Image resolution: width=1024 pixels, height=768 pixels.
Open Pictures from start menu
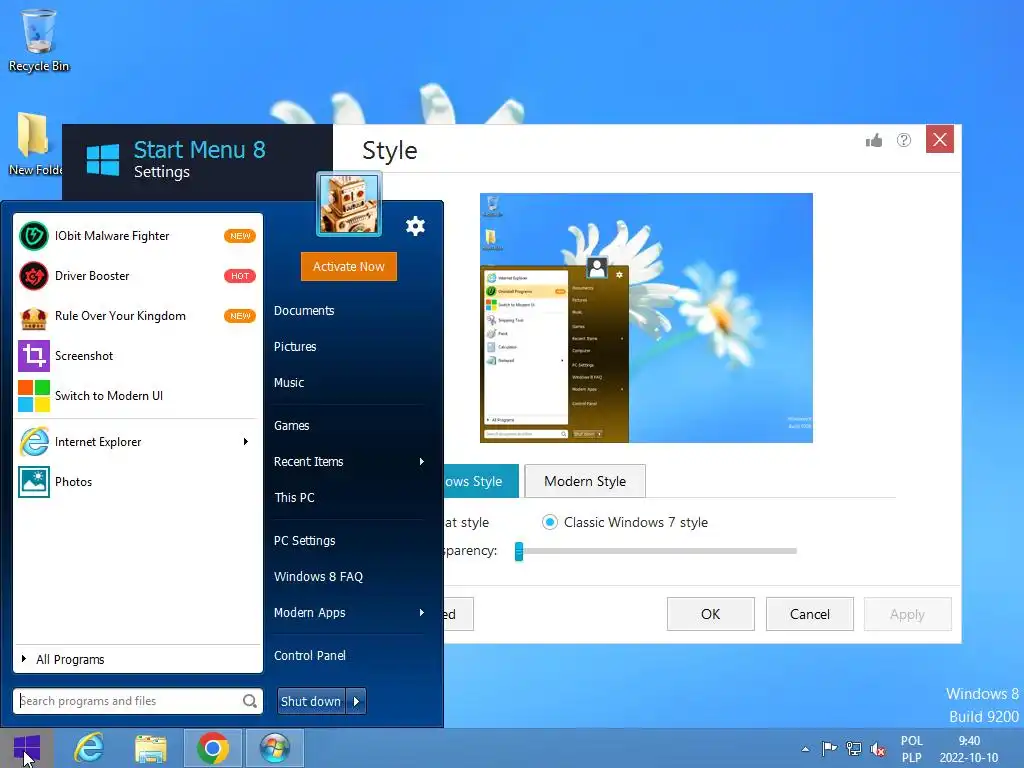coord(295,347)
